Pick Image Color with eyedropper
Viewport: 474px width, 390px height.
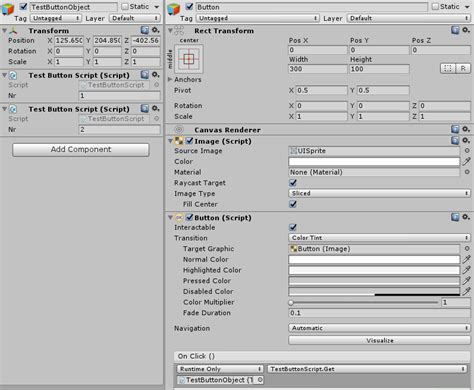pos(466,162)
